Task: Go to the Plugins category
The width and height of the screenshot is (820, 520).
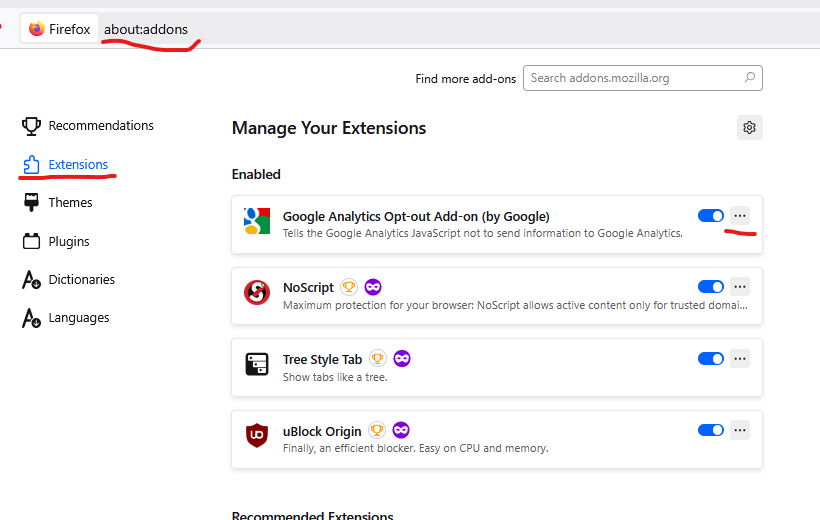Action: (56, 241)
